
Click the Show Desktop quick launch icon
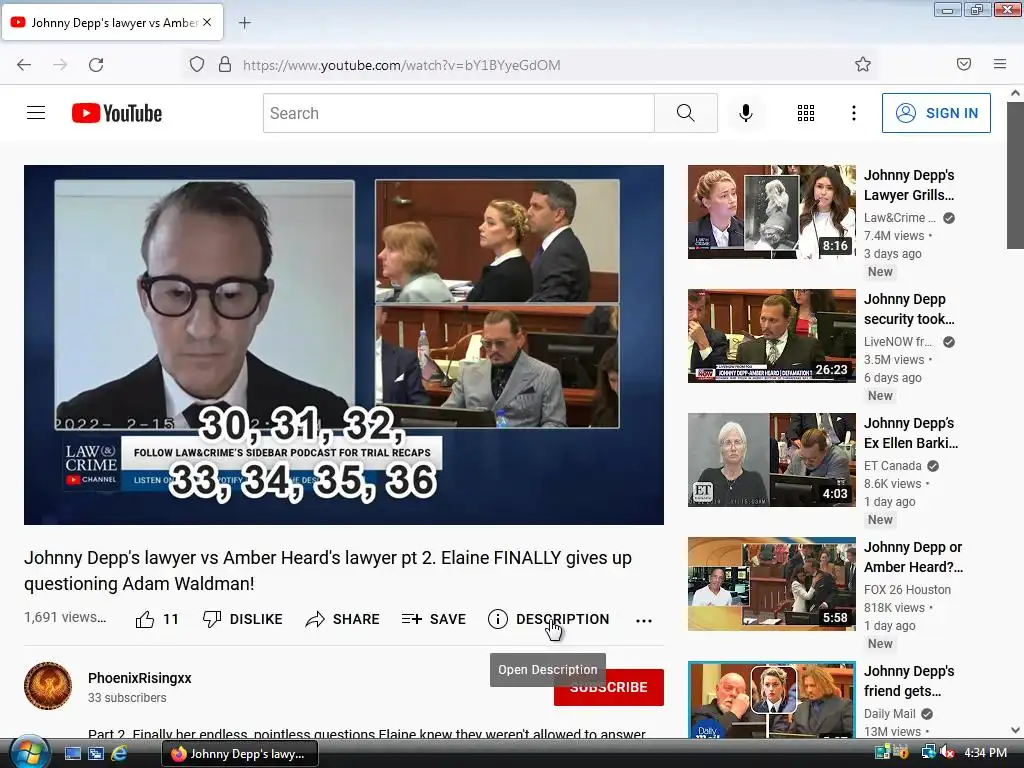(x=72, y=754)
